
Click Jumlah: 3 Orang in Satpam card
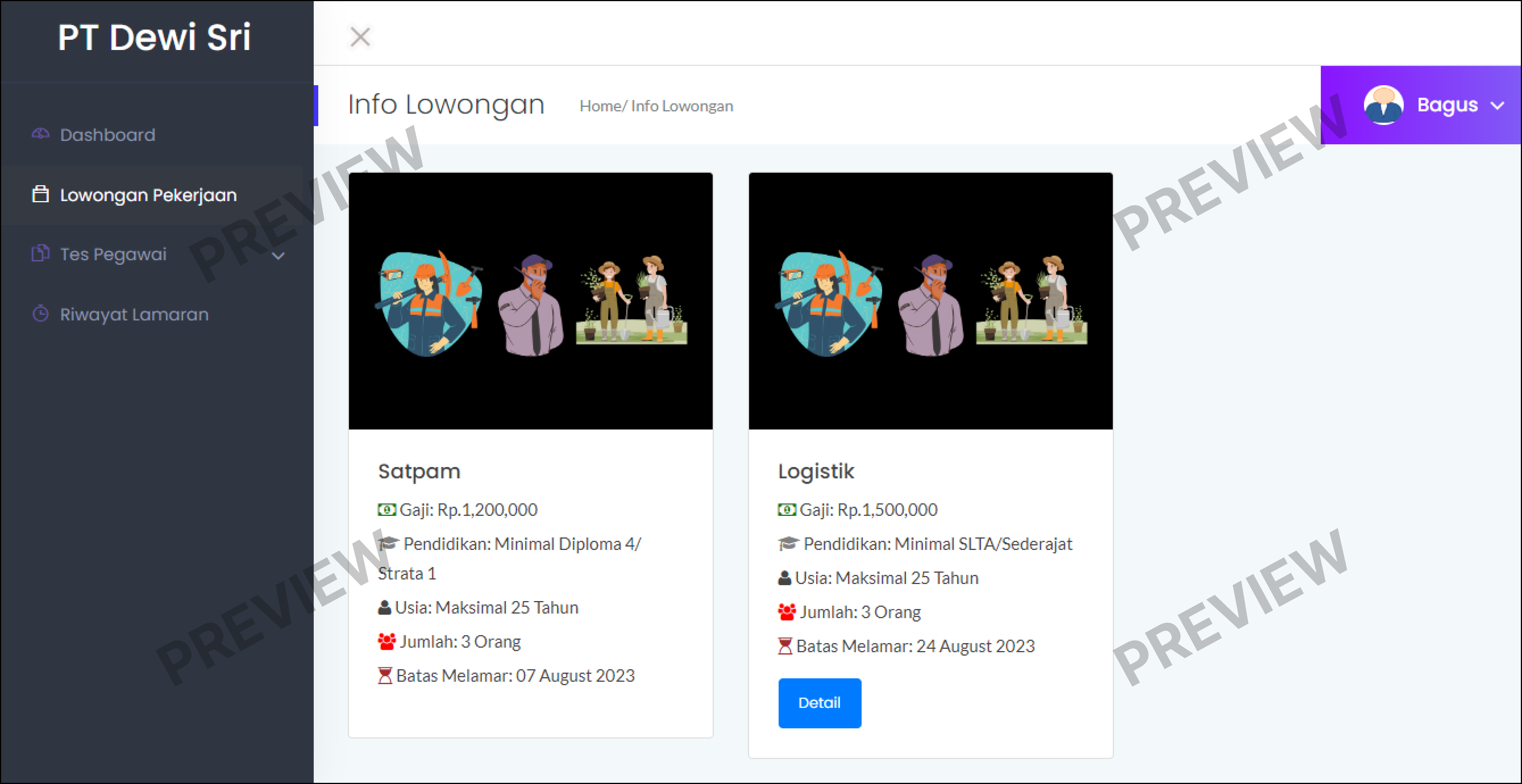pos(460,642)
